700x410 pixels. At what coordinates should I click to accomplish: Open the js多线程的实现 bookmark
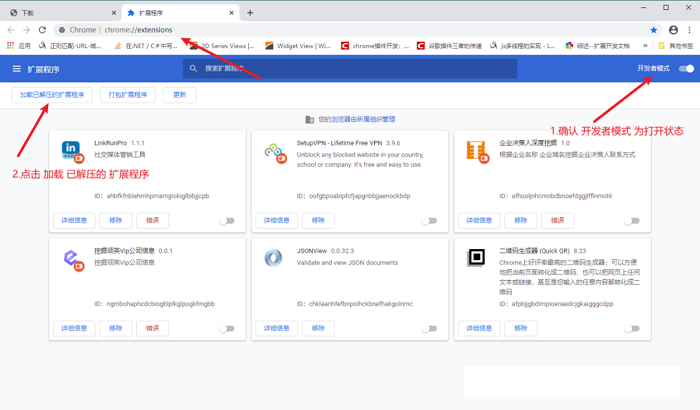click(x=523, y=46)
